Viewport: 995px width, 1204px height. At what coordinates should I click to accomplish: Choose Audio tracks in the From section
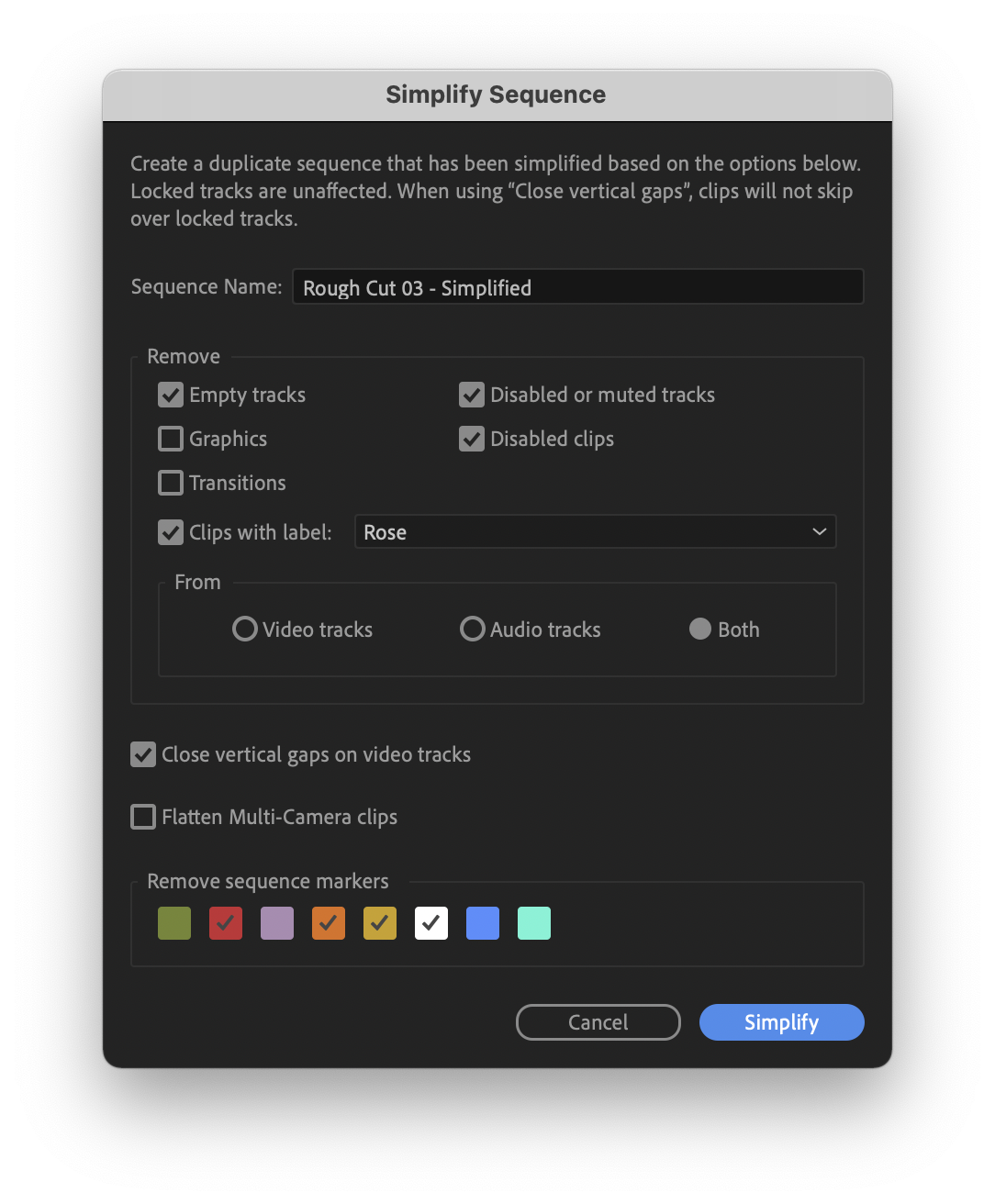[473, 629]
